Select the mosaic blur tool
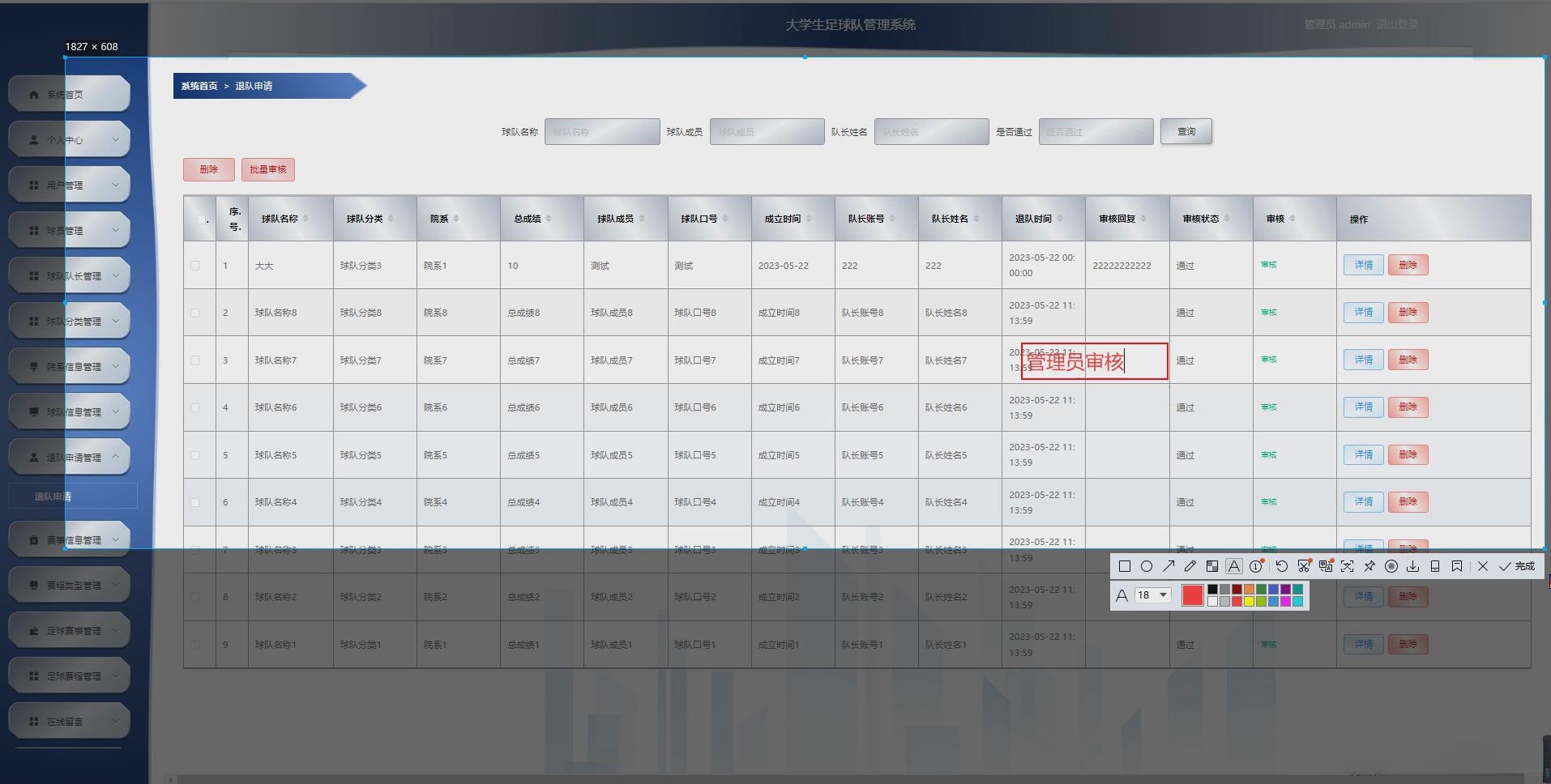This screenshot has width=1551, height=784. coord(1212,567)
